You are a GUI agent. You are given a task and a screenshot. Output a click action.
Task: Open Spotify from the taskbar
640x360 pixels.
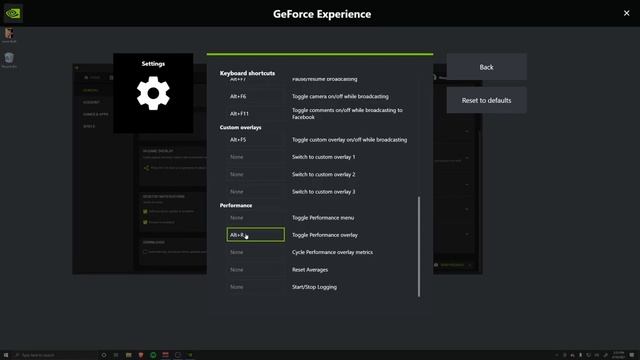153,355
